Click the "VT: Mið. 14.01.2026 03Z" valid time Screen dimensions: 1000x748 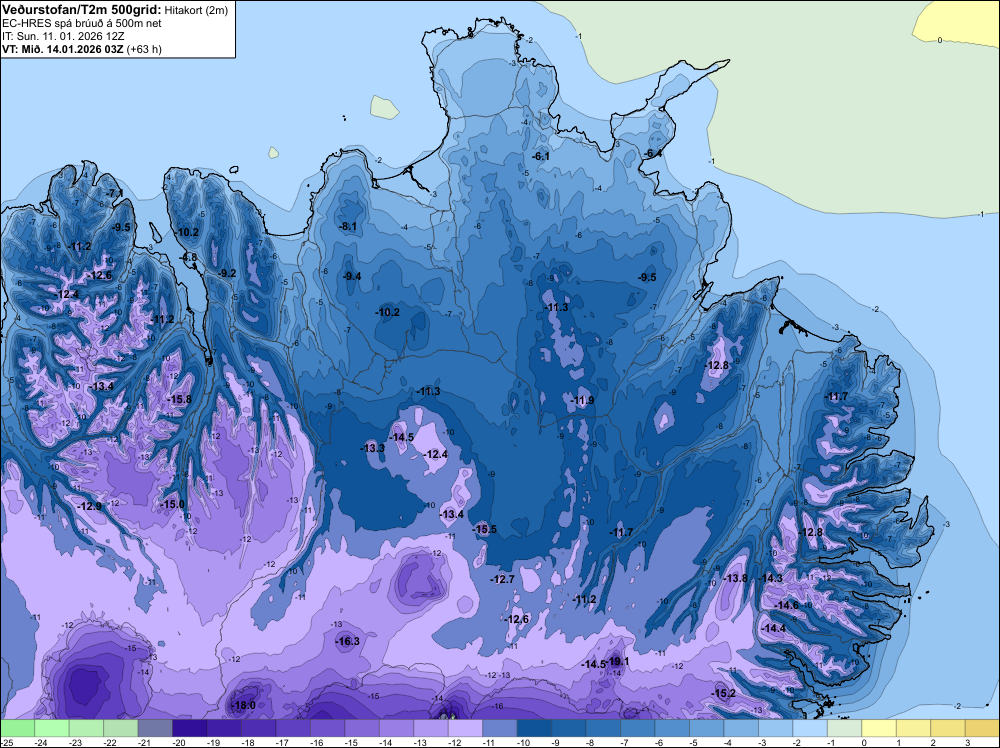click(x=63, y=49)
